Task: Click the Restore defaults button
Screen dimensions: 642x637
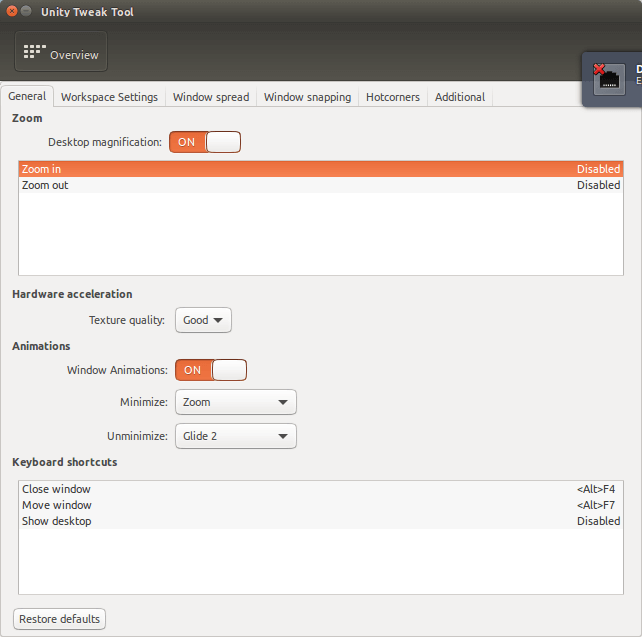Action: (59, 619)
